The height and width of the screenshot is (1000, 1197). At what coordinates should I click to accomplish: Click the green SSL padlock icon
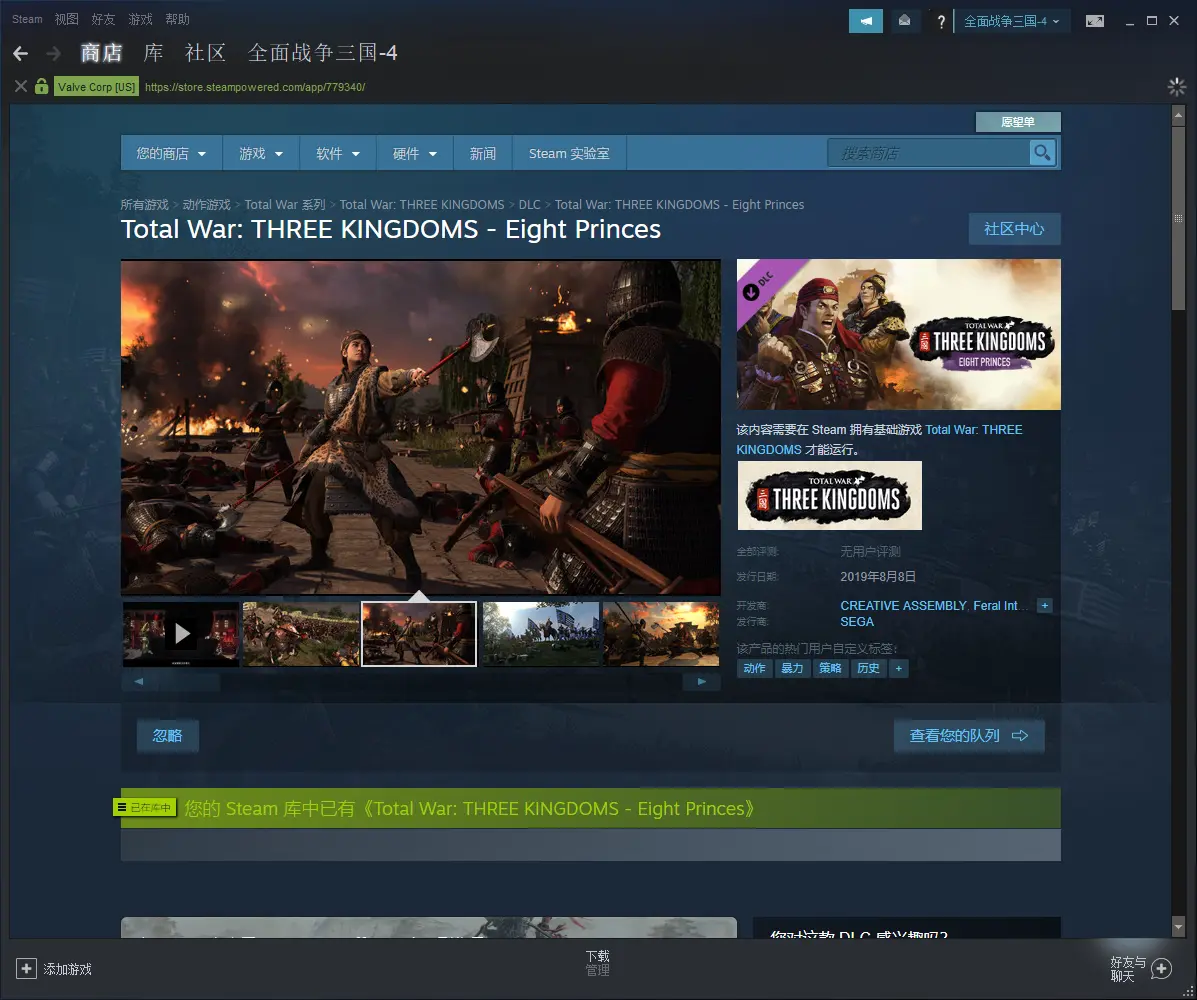pos(41,86)
